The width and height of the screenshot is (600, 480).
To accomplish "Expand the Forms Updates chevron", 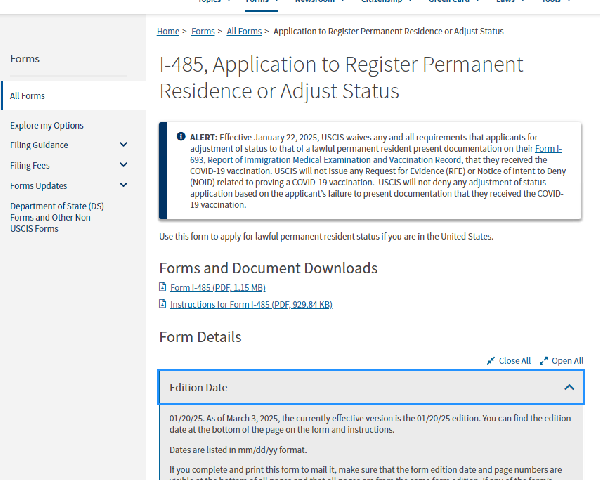I will [123, 185].
